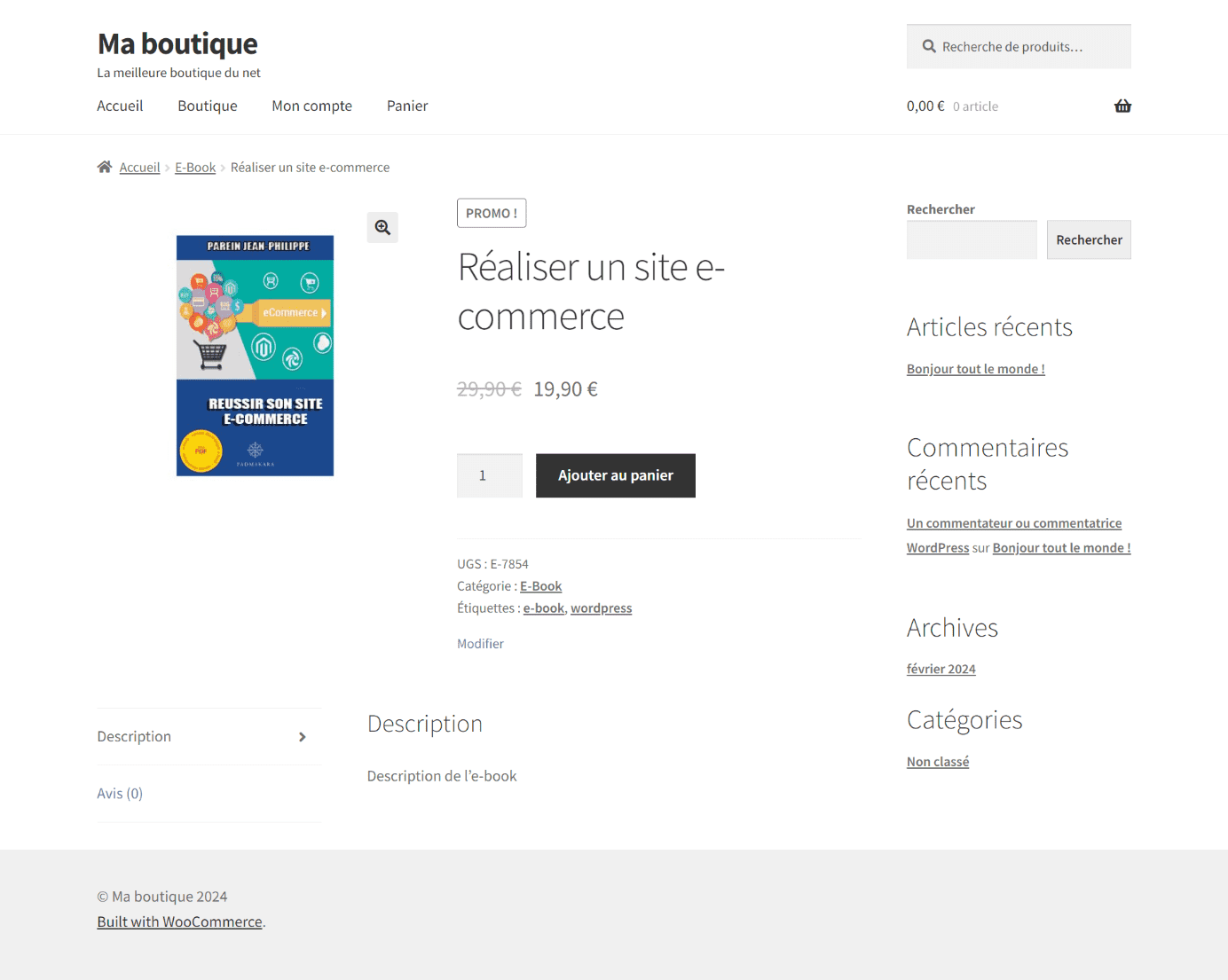1228x980 pixels.
Task: Open the Un commentateur ou commentatrice WordPress link
Action: pos(1014,536)
